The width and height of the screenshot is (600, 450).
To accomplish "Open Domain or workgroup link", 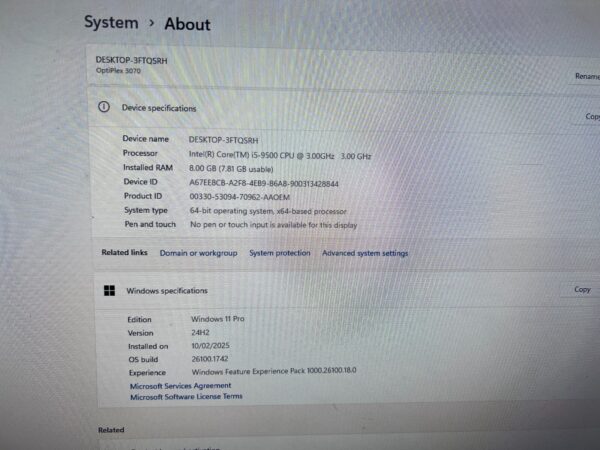I will coord(198,253).
